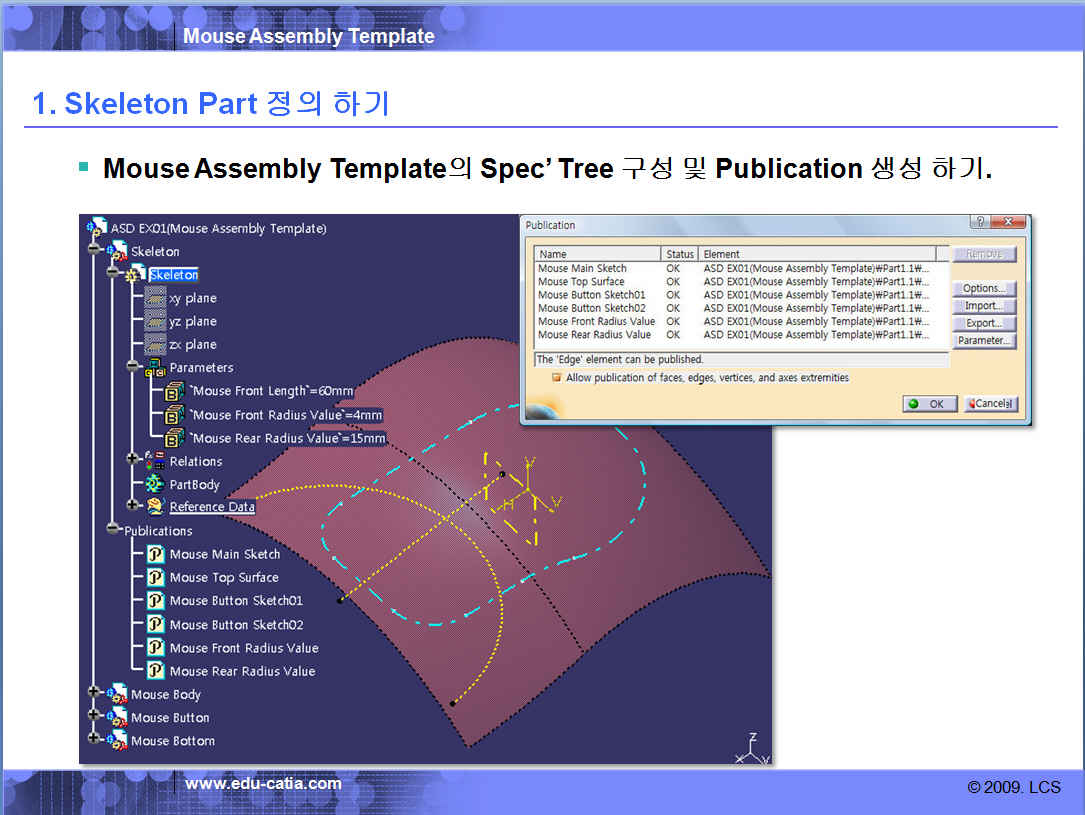Image resolution: width=1085 pixels, height=815 pixels.
Task: Collapse the highlighted Skeleton part node
Action: tap(112, 273)
